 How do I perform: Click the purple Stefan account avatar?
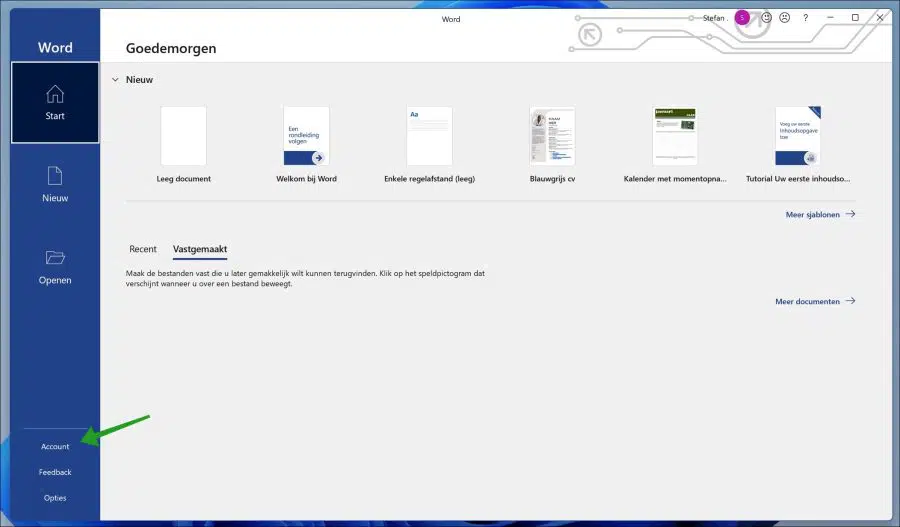coord(742,18)
